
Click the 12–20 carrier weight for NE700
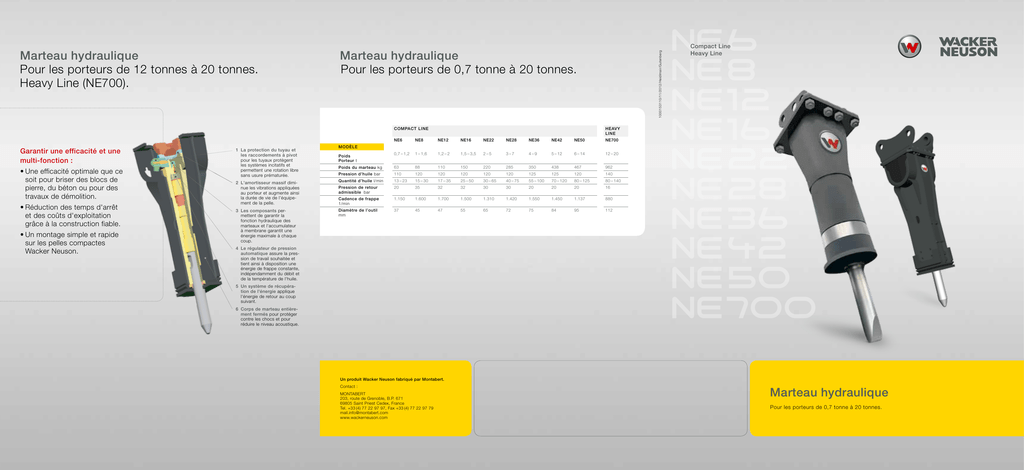pyautogui.click(x=612, y=153)
